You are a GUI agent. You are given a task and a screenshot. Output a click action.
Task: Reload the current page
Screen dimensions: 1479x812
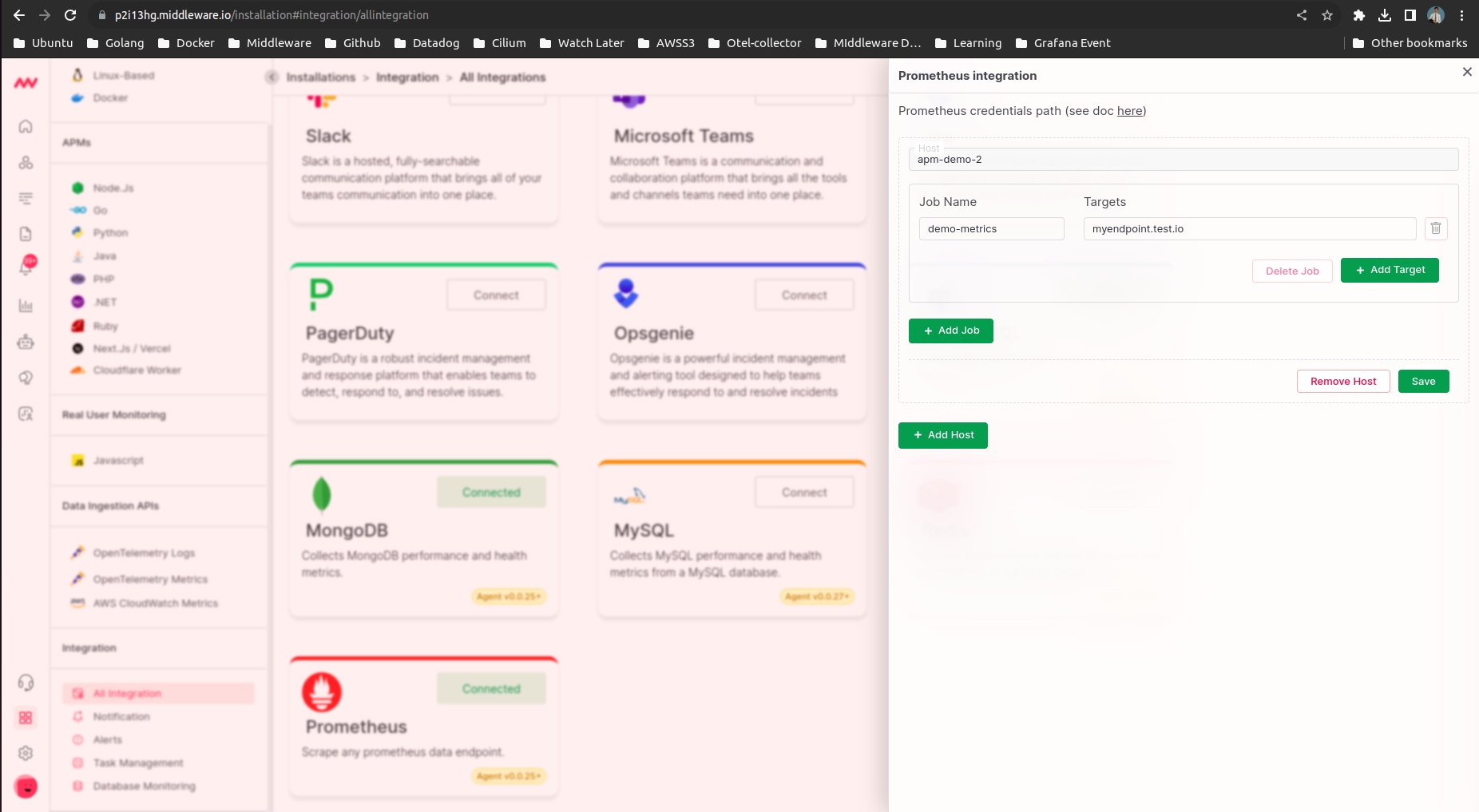pyautogui.click(x=70, y=15)
